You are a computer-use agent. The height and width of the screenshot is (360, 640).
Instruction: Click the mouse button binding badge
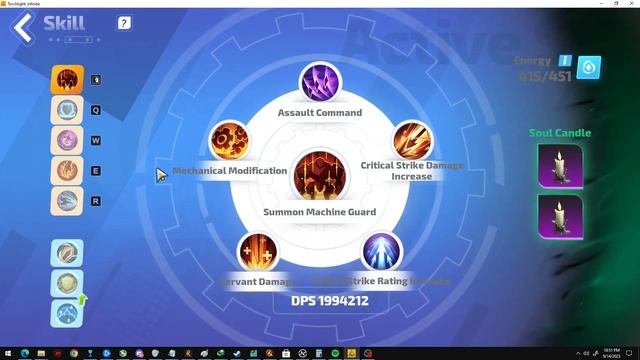[96, 80]
